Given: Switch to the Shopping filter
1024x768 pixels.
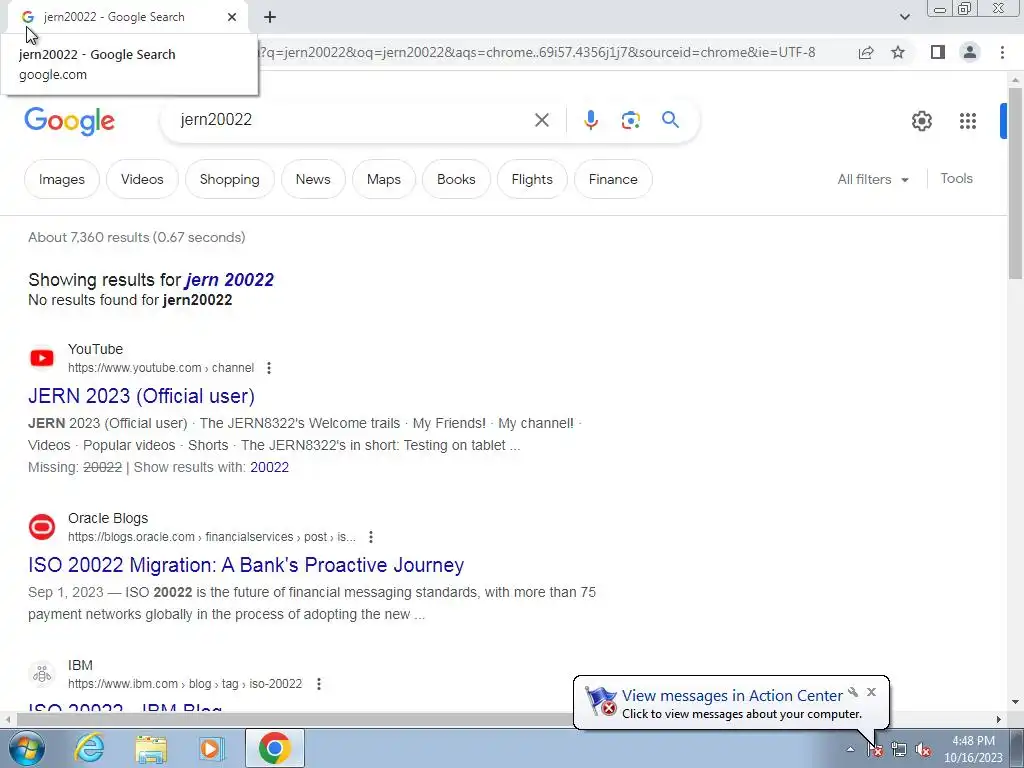Looking at the screenshot, I should (x=229, y=179).
